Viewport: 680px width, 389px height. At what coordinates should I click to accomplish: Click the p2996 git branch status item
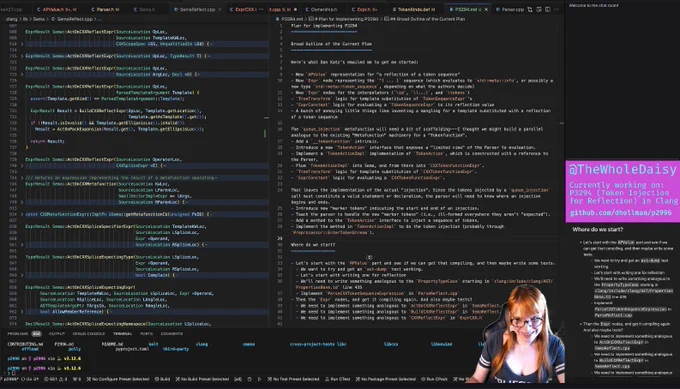pos(9,379)
